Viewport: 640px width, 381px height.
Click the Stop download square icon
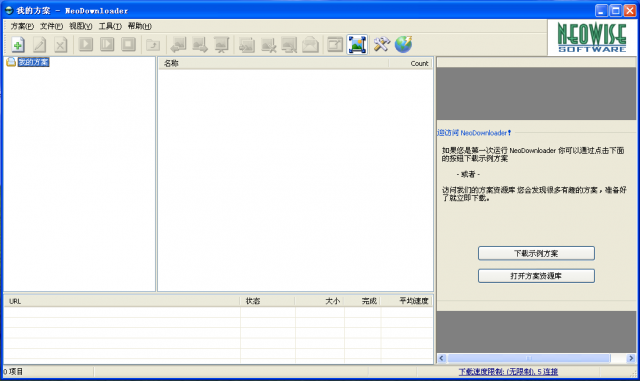[x=128, y=44]
